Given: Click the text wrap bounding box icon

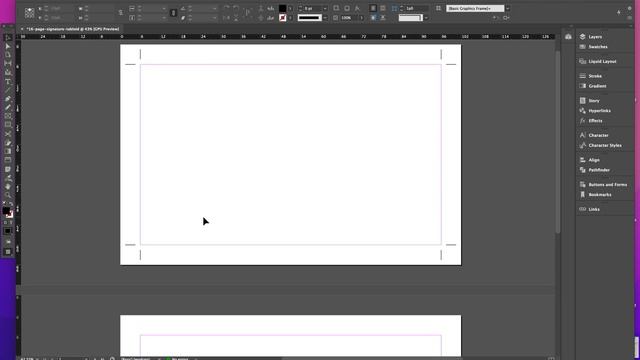Looking at the screenshot, I should click(383, 8).
